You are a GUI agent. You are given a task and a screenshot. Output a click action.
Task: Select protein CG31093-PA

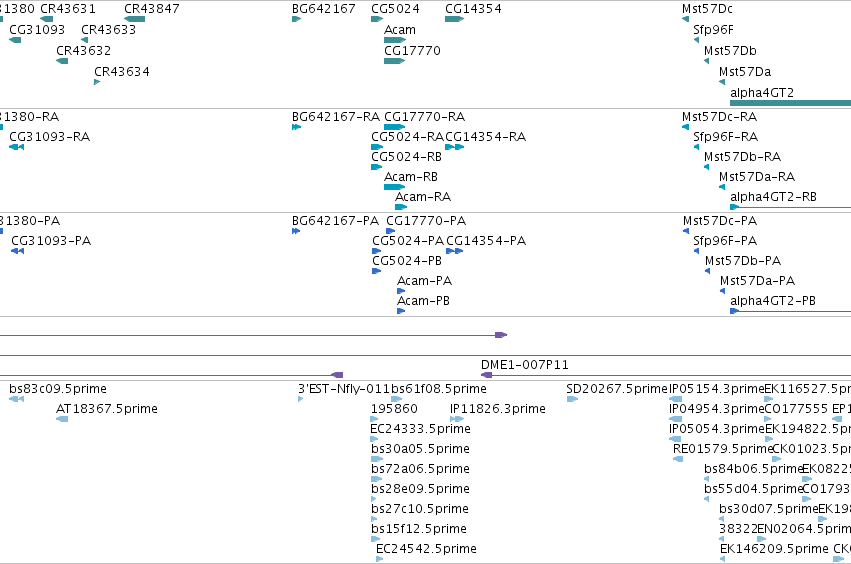[51, 241]
